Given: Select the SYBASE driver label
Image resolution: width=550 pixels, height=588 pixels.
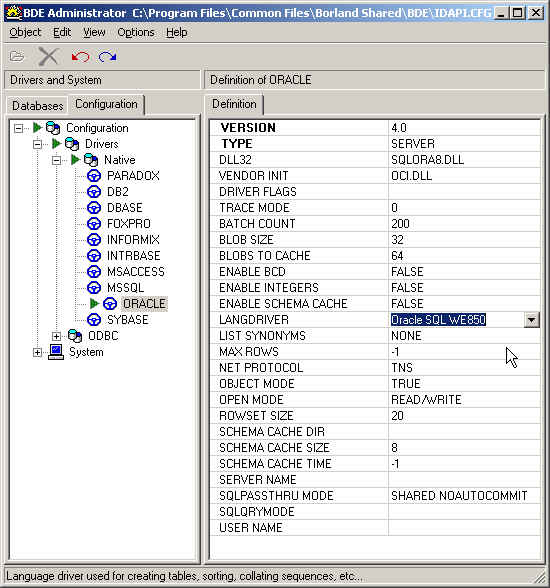Looking at the screenshot, I should [x=127, y=320].
